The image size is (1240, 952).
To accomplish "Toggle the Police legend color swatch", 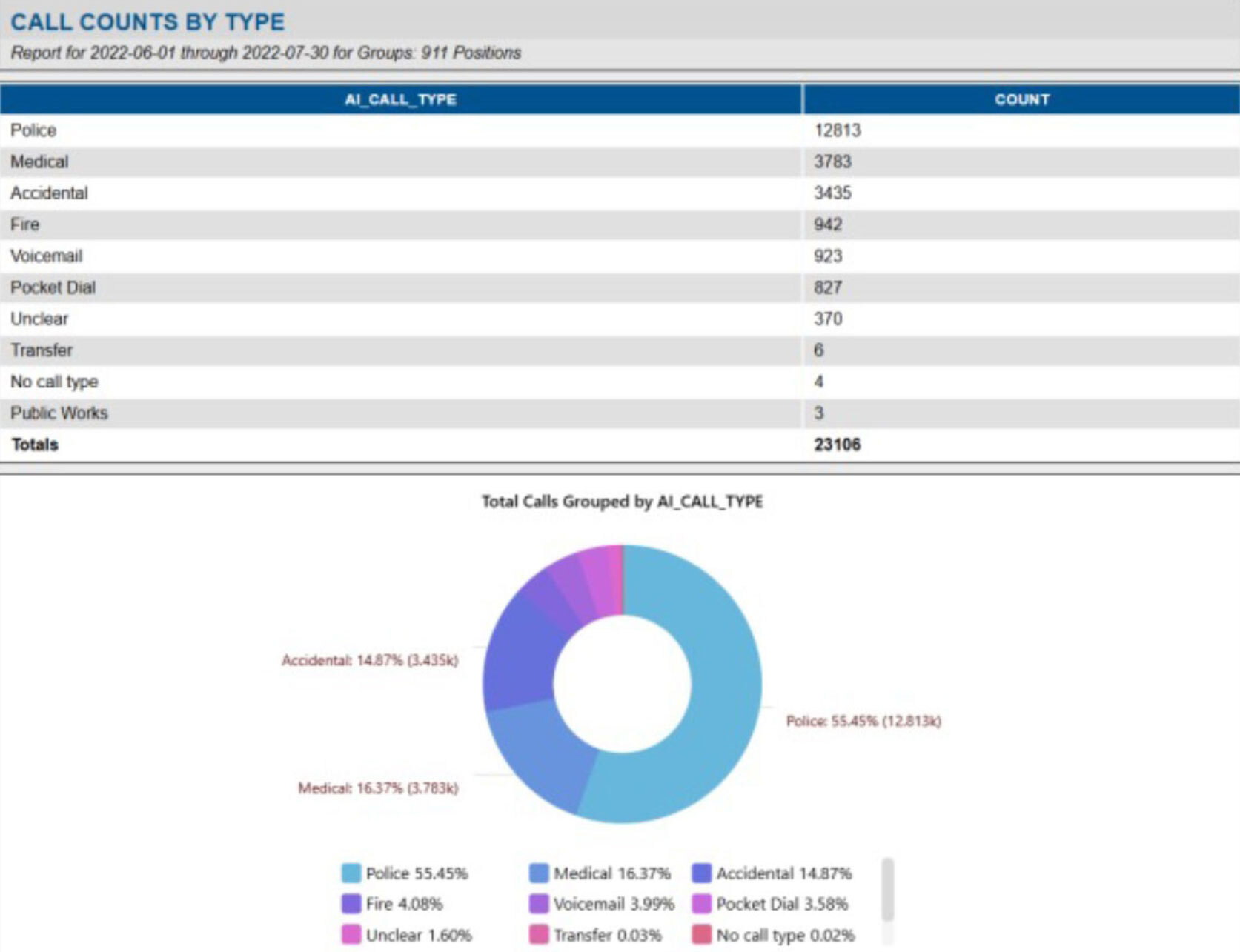I will (x=351, y=873).
